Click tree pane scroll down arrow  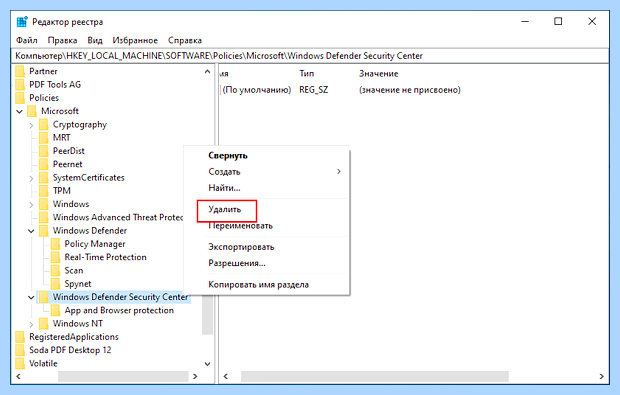pyautogui.click(x=207, y=364)
